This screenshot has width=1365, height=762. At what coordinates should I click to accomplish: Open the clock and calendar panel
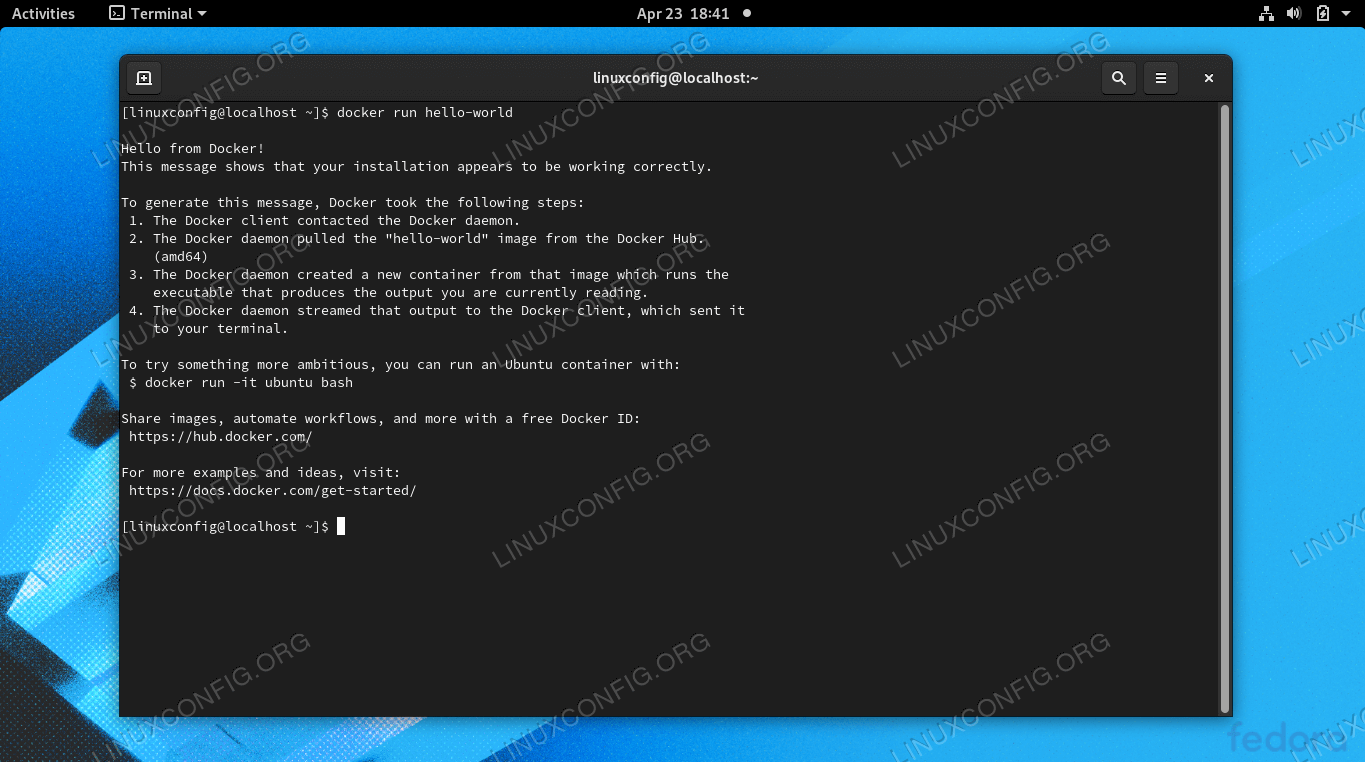[683, 13]
